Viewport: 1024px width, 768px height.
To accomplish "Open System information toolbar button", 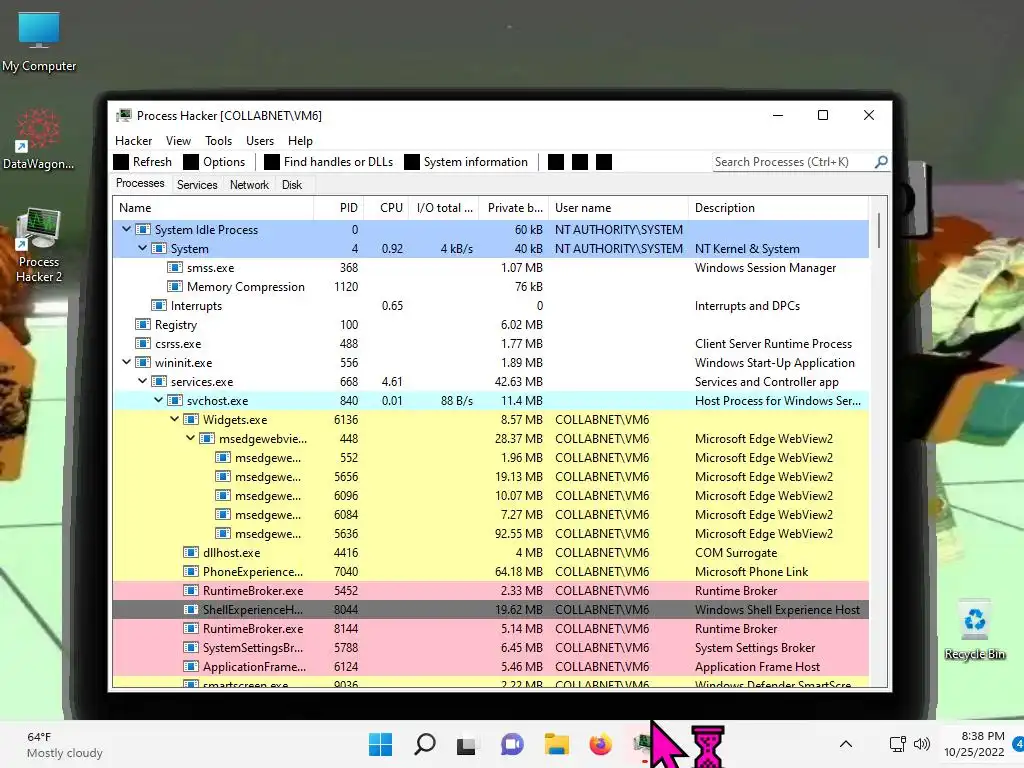I will tap(466, 162).
